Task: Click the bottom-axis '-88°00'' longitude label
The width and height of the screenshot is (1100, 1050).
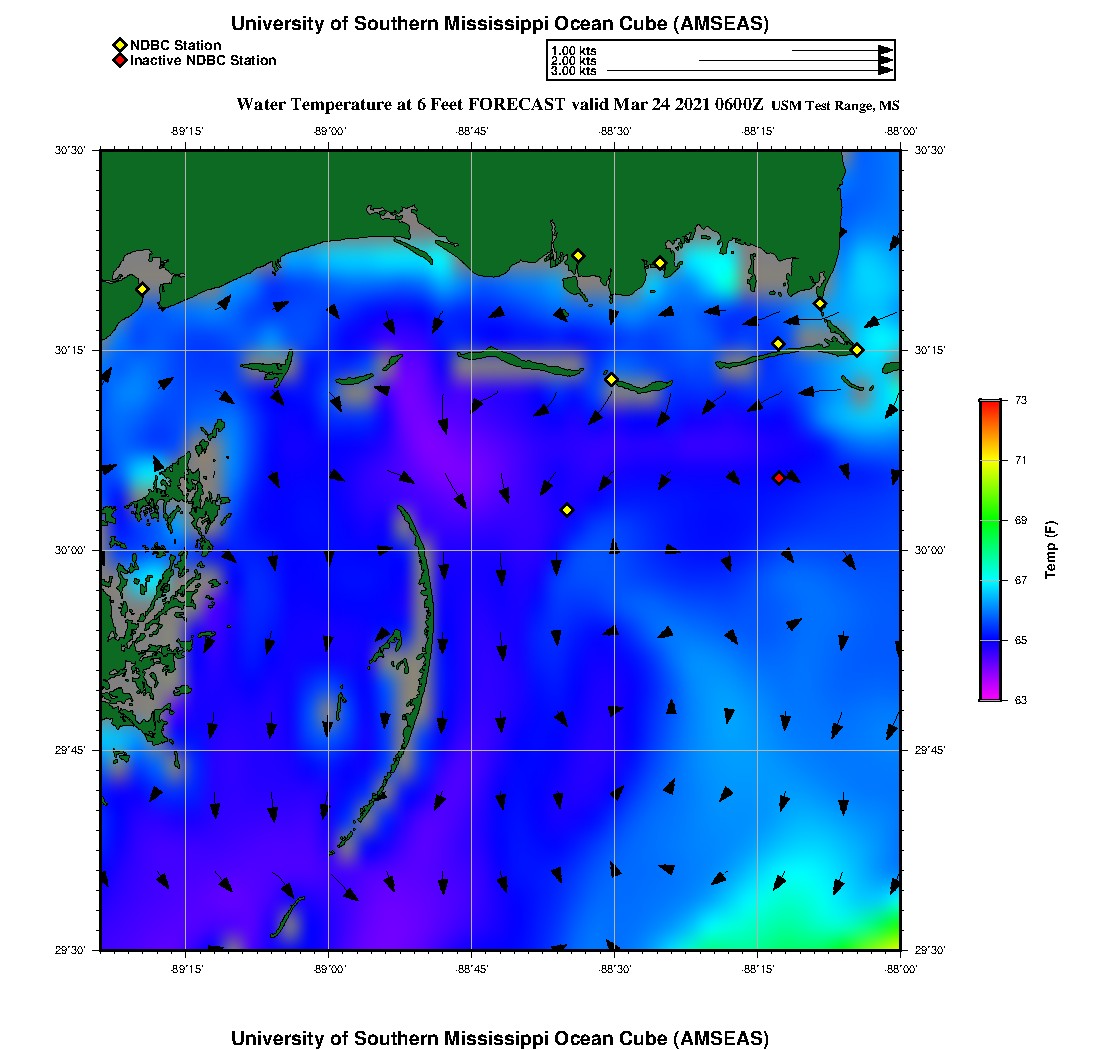Action: [901, 969]
